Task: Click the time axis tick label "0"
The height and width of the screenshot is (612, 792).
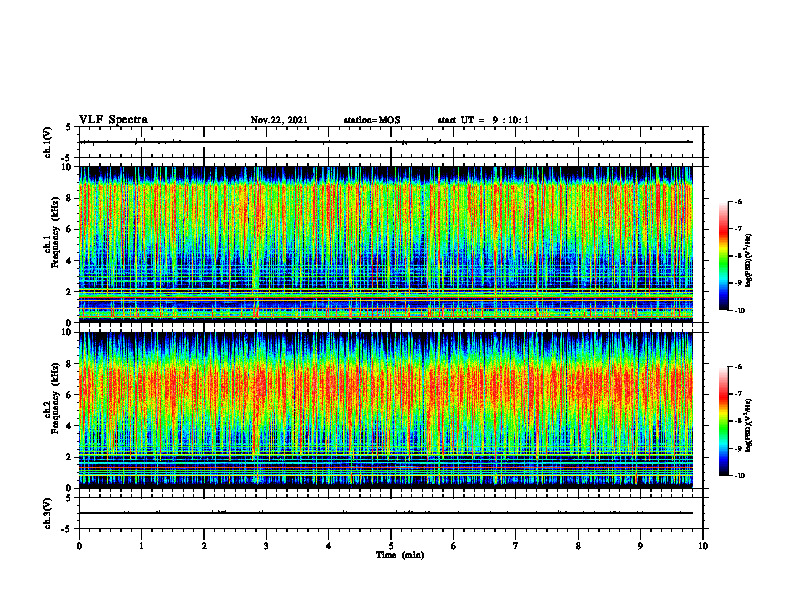Action: (79, 546)
